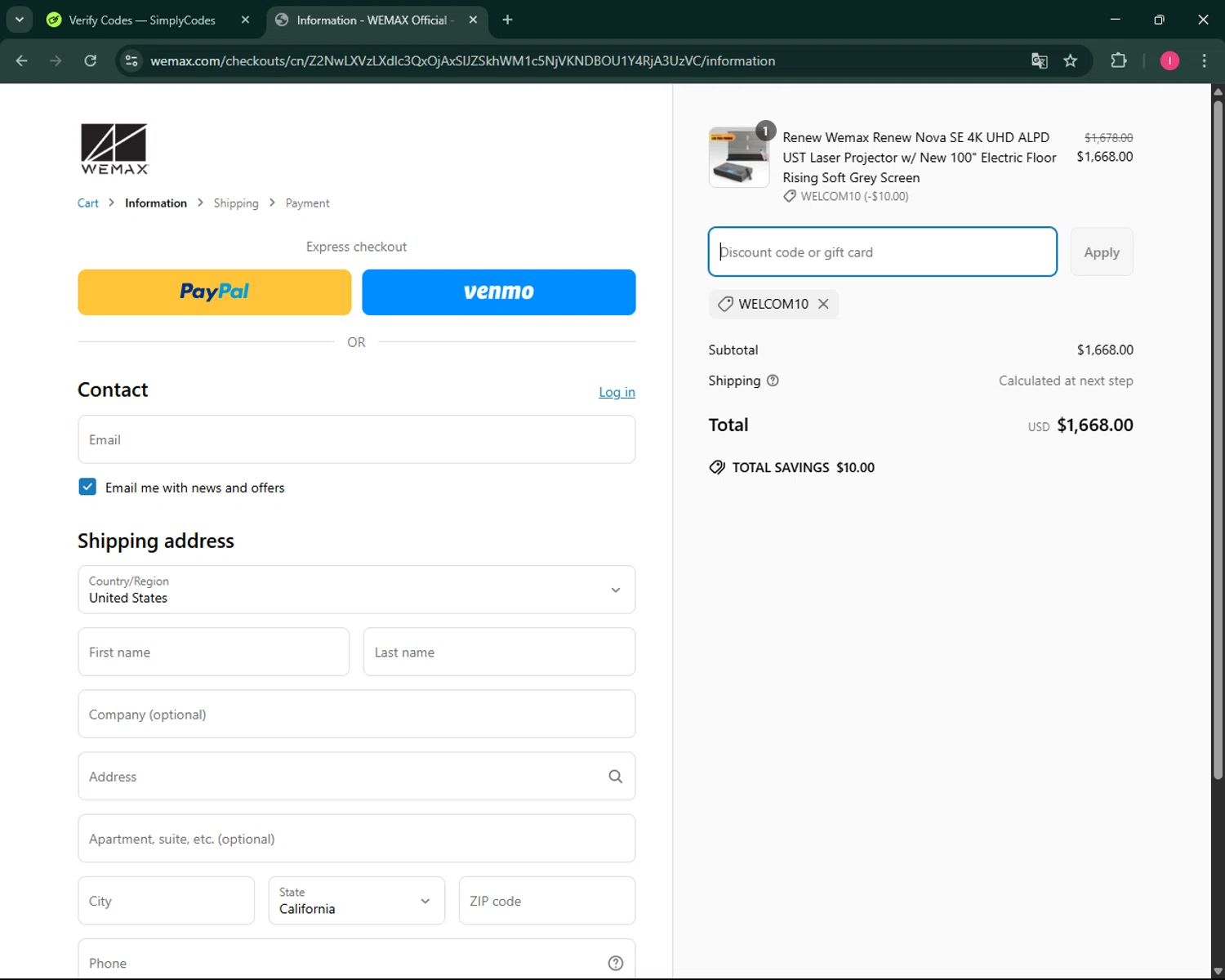Image resolution: width=1225 pixels, height=980 pixels.
Task: Open the State dropdown showing California
Action: [x=357, y=901]
